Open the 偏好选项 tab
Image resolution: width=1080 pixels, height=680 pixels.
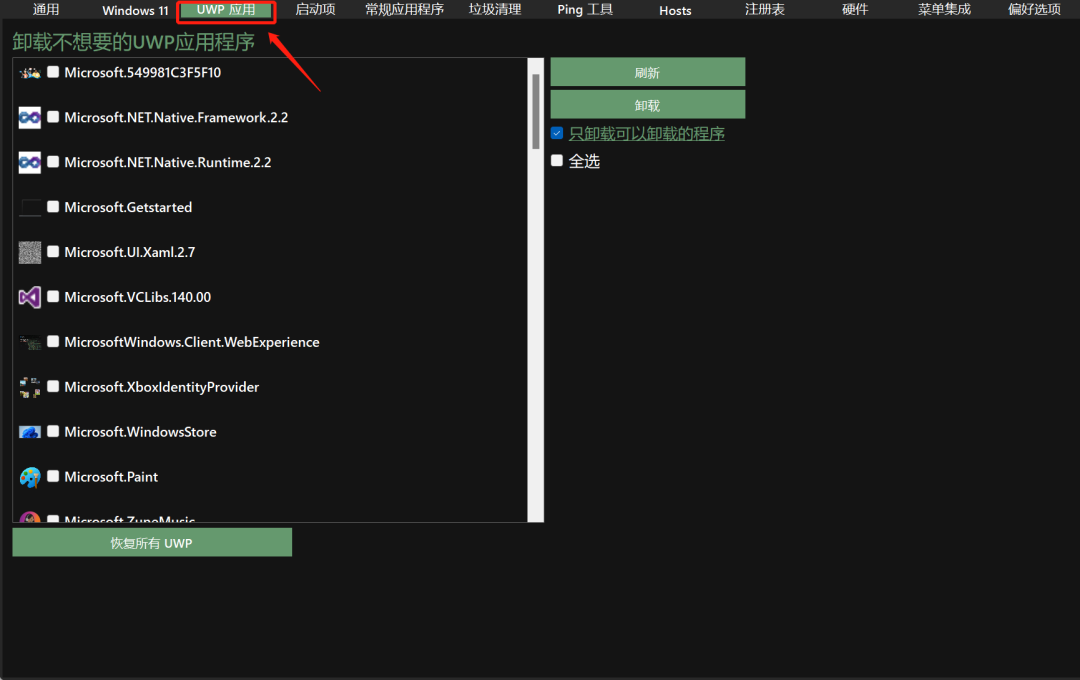(1034, 10)
